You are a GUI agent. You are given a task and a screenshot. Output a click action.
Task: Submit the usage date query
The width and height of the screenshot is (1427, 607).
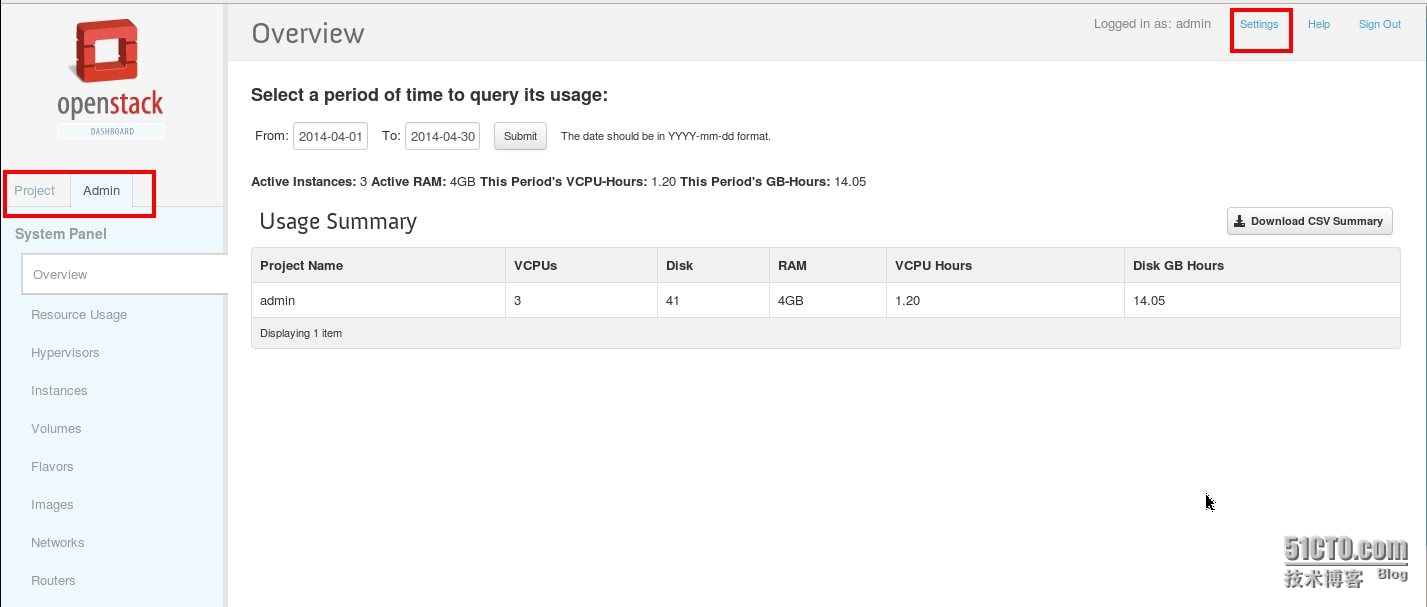pos(520,136)
